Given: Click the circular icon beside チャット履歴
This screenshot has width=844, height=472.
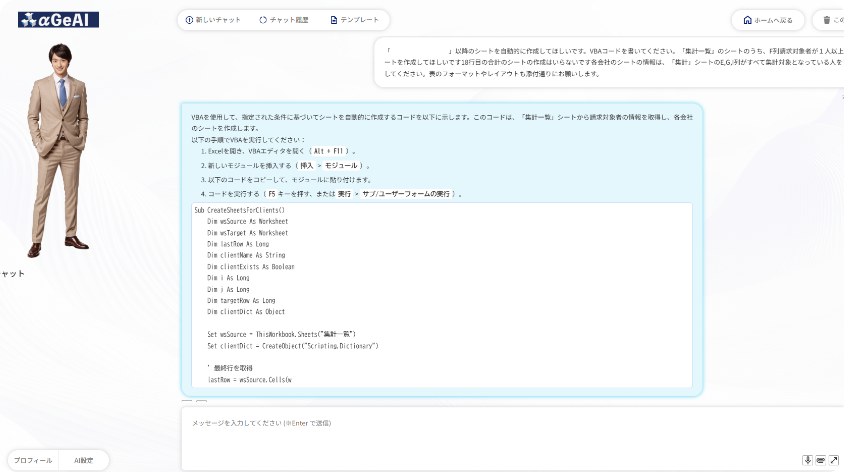Looking at the screenshot, I should point(263,20).
